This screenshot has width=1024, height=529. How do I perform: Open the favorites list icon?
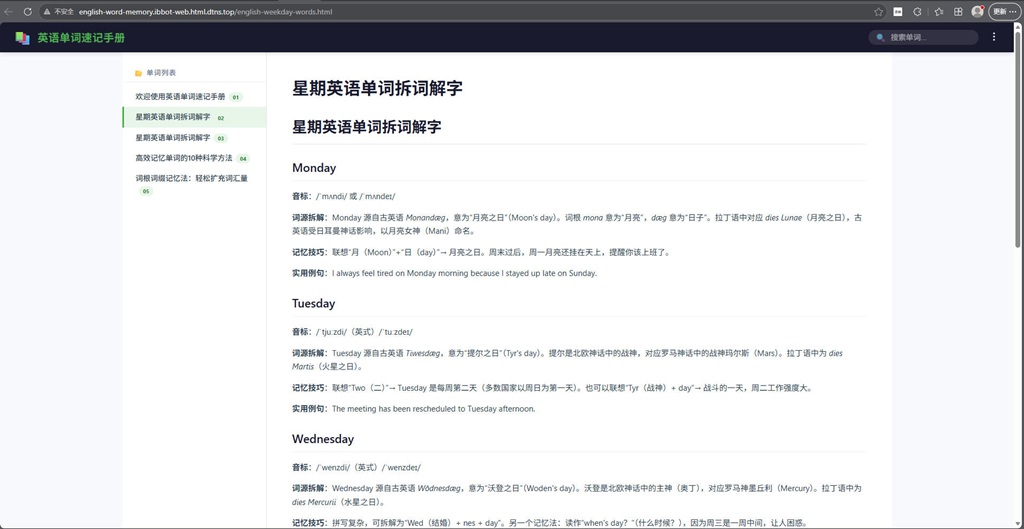(x=938, y=12)
